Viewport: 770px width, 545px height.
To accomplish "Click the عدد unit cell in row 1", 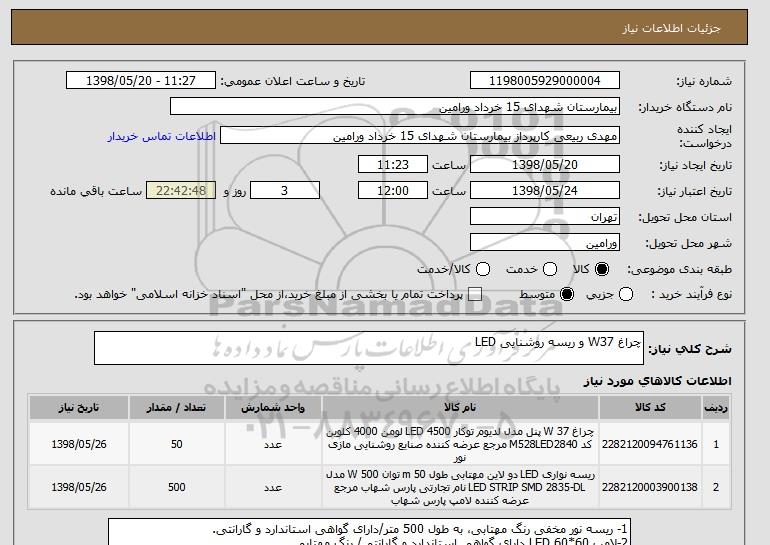I will coord(273,444).
